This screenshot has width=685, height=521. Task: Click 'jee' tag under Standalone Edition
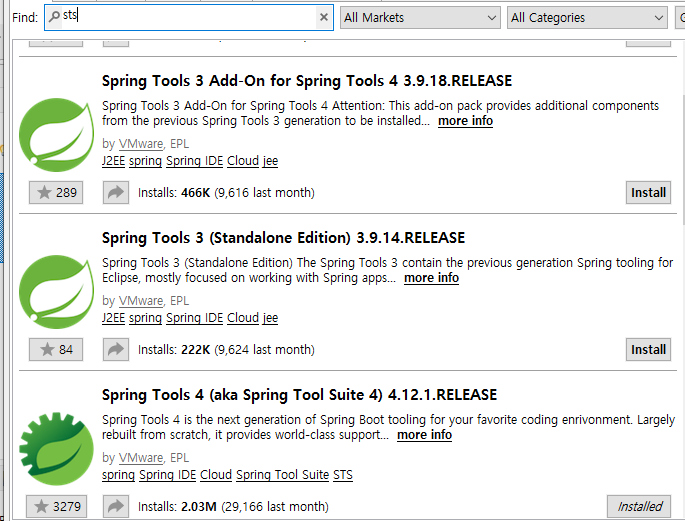pyautogui.click(x=270, y=317)
